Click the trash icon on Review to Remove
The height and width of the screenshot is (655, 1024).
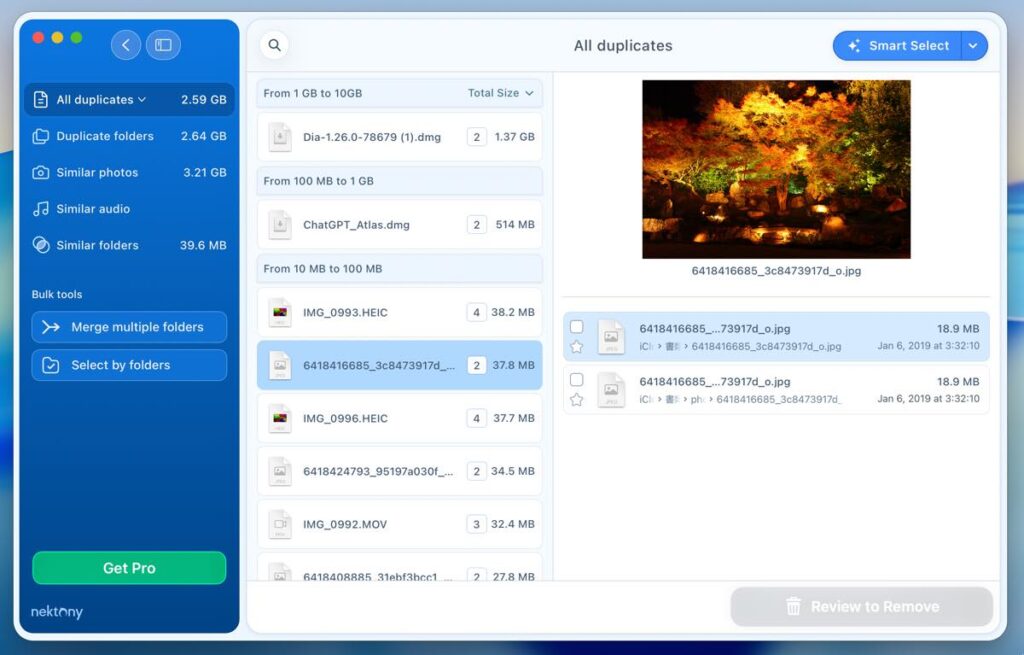[793, 607]
